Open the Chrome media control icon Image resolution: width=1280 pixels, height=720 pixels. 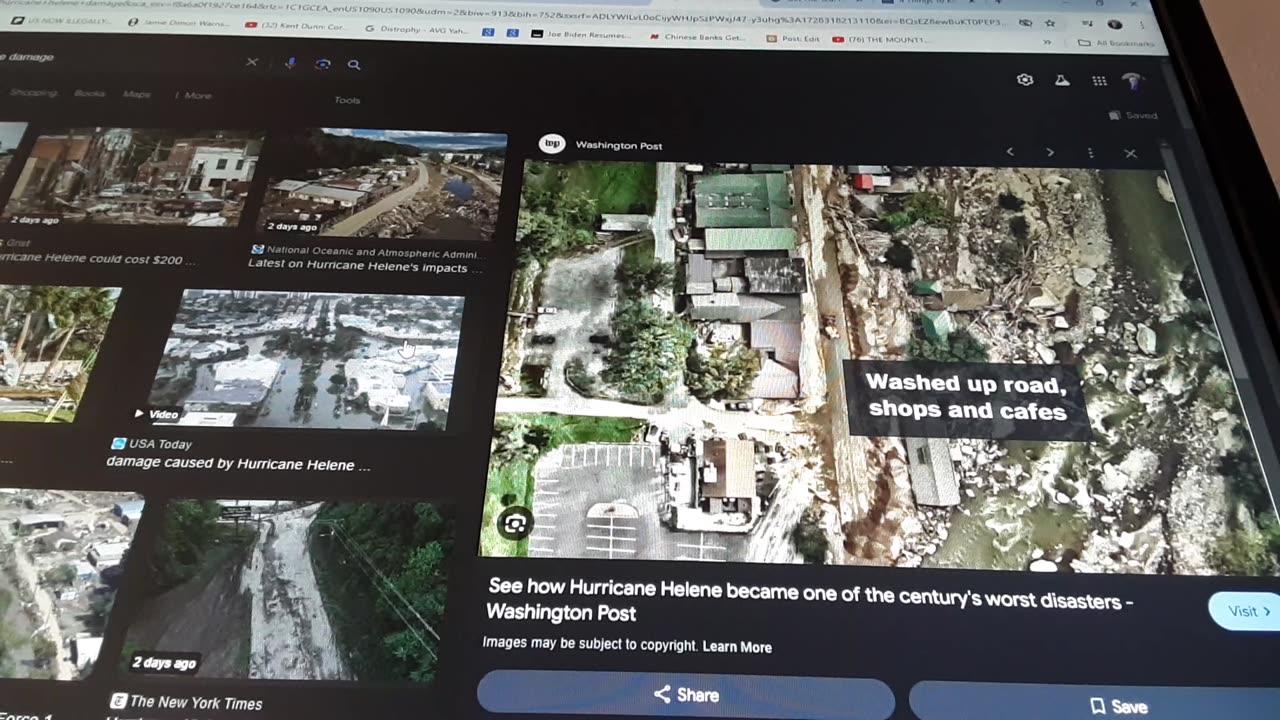click(x=1088, y=22)
